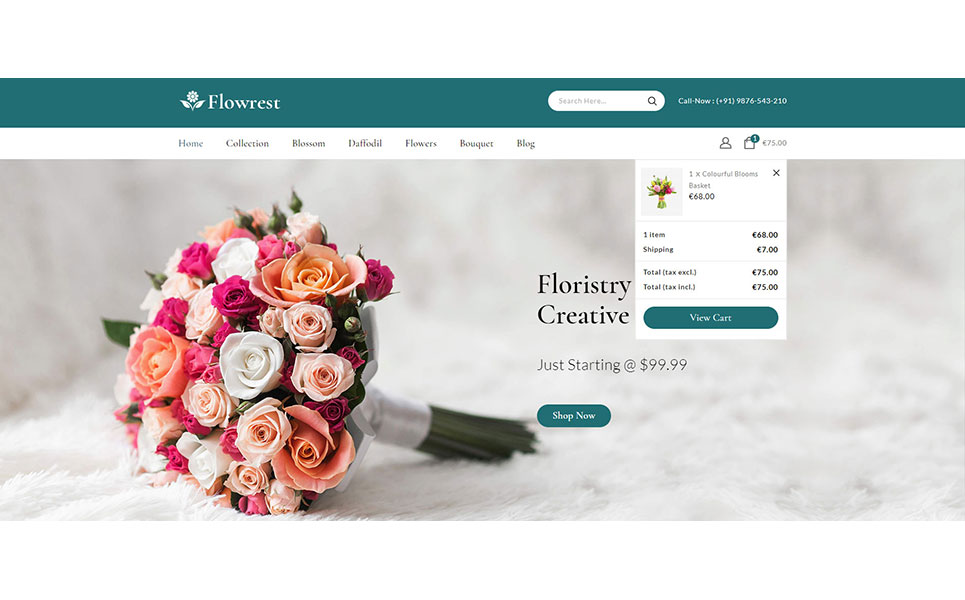Open the Home menu item
Viewport: 965px width, 600px height.
191,143
